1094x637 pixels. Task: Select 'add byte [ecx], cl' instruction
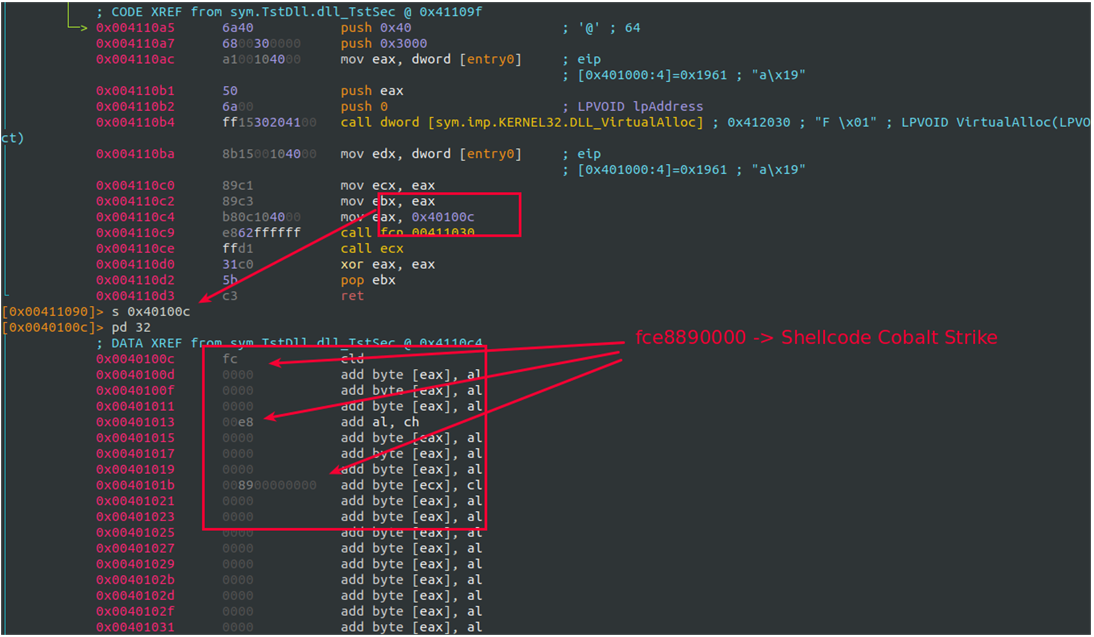click(x=411, y=485)
